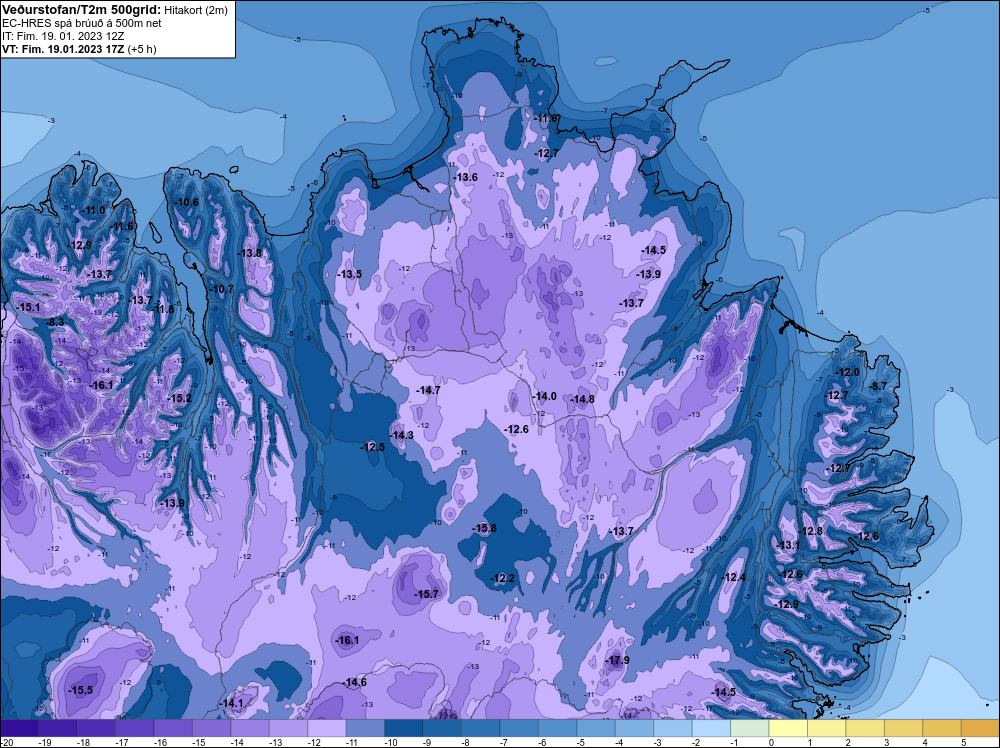
Task: Select purple legend swatch between -16 and -15
Action: point(173,728)
